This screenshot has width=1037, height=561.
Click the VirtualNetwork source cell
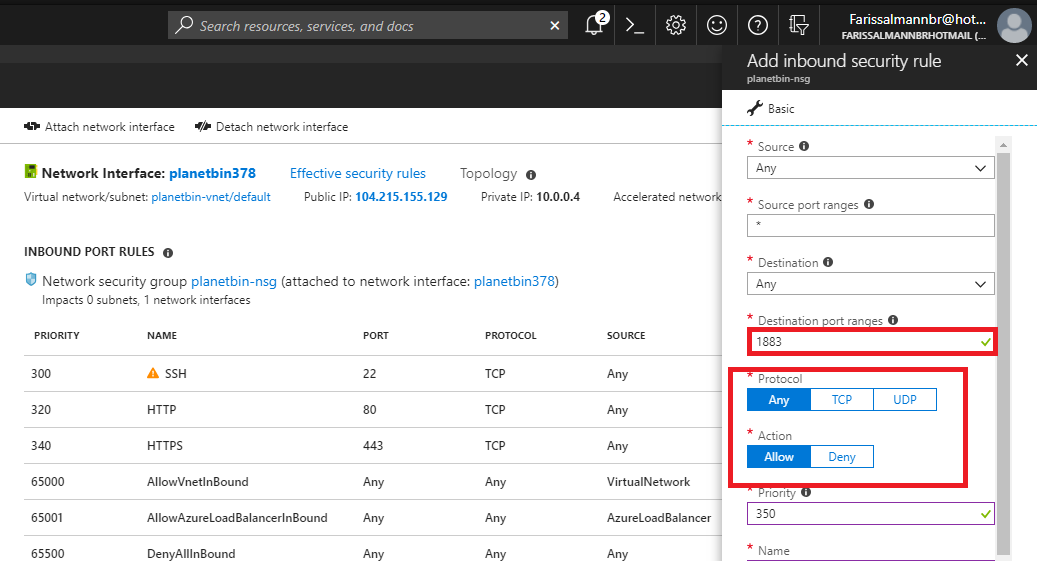point(648,482)
